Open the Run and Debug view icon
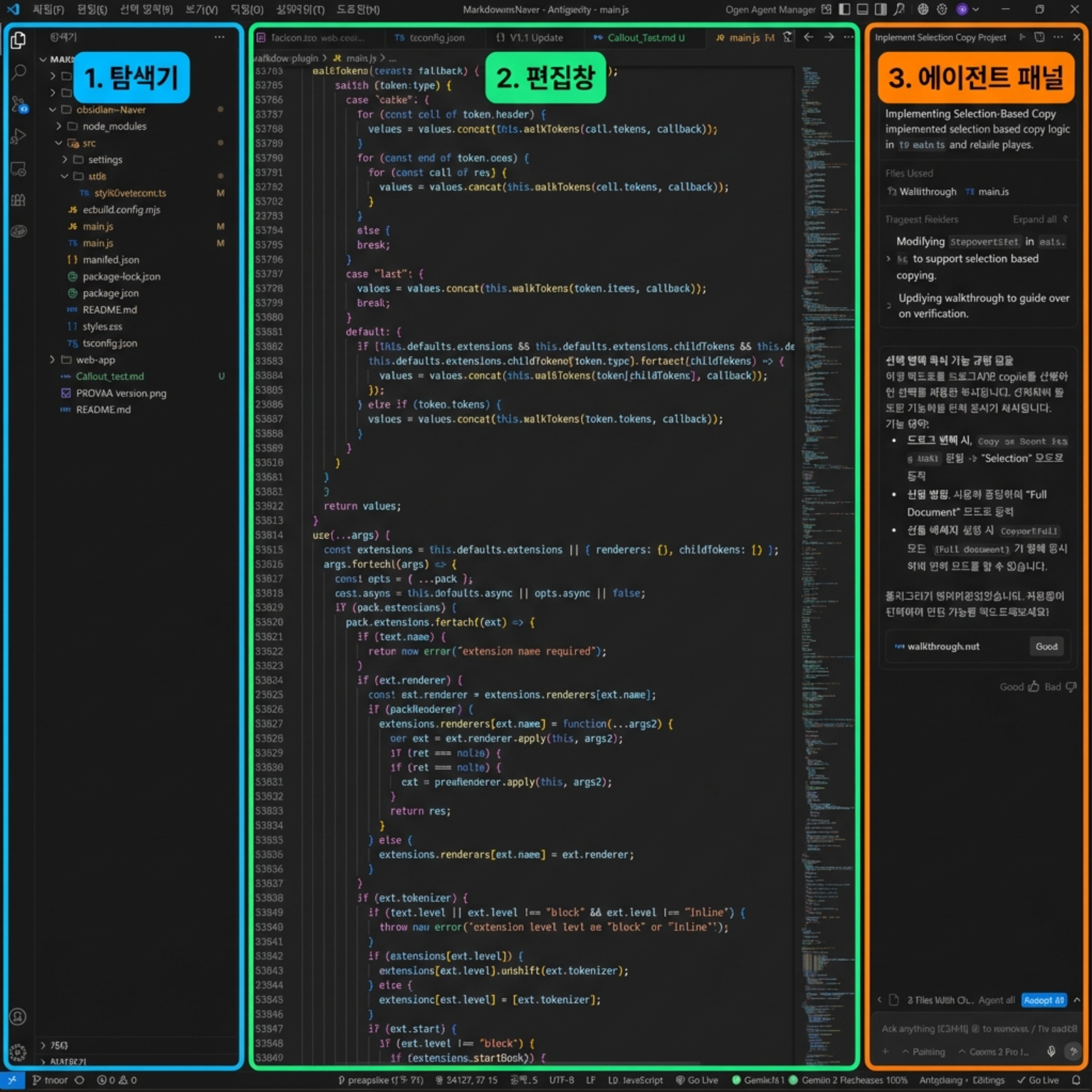Image resolution: width=1092 pixels, height=1092 pixels. pos(19,136)
